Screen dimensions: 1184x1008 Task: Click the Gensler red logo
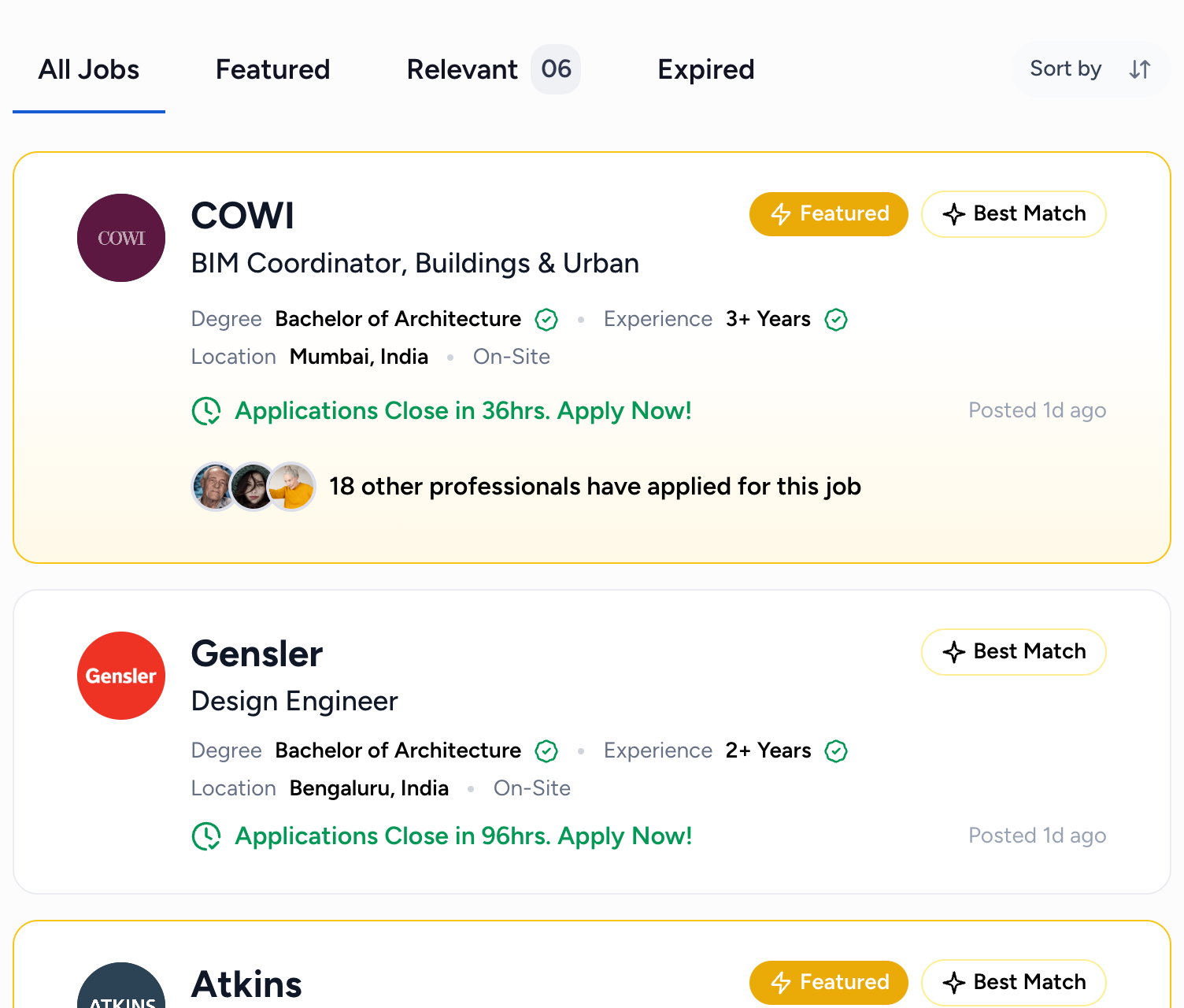(x=121, y=676)
